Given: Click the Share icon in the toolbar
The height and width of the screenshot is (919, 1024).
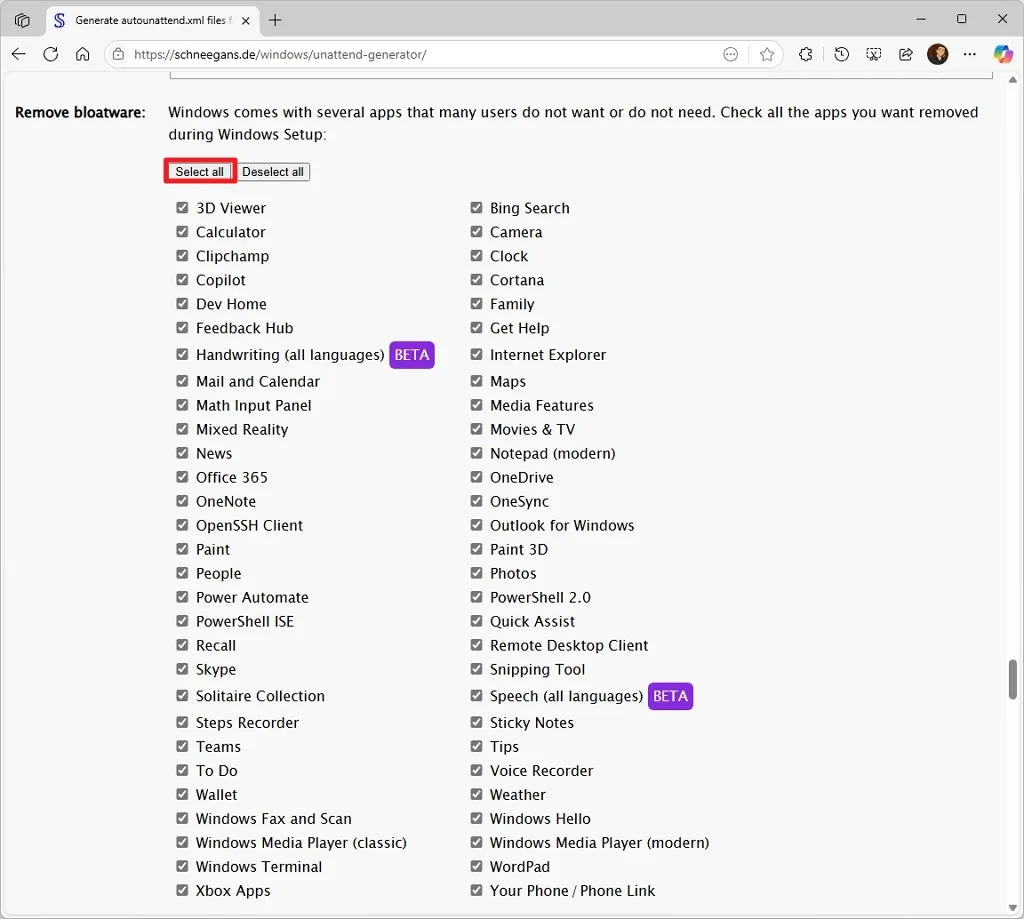Looking at the screenshot, I should (906, 54).
